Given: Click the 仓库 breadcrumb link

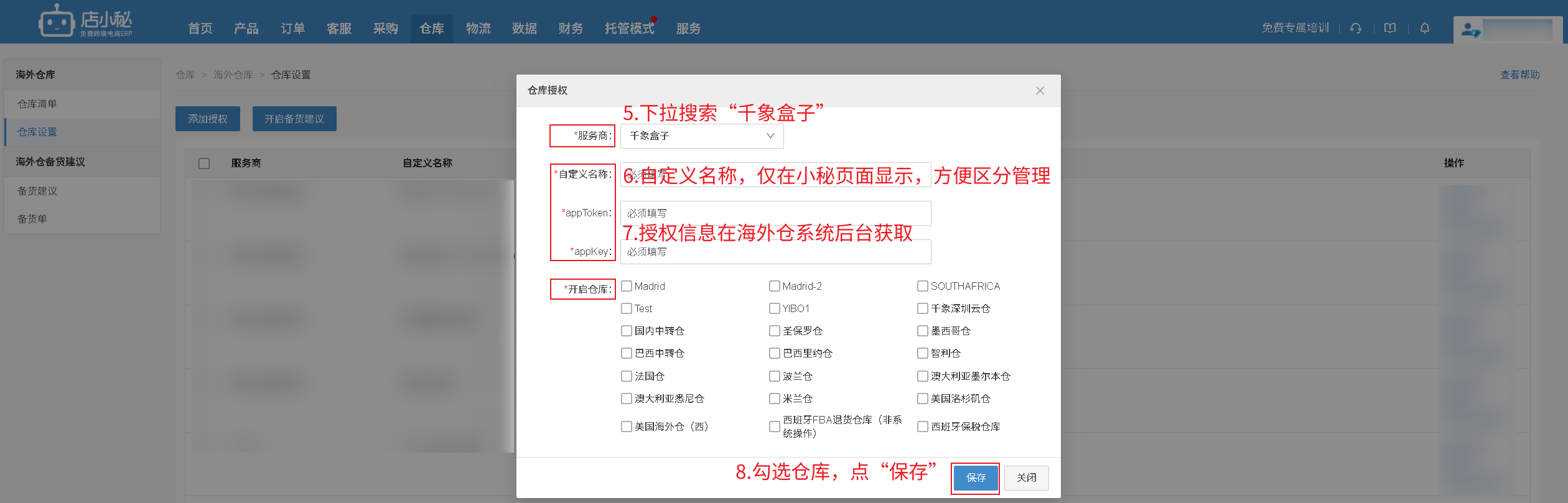Looking at the screenshot, I should [185, 75].
